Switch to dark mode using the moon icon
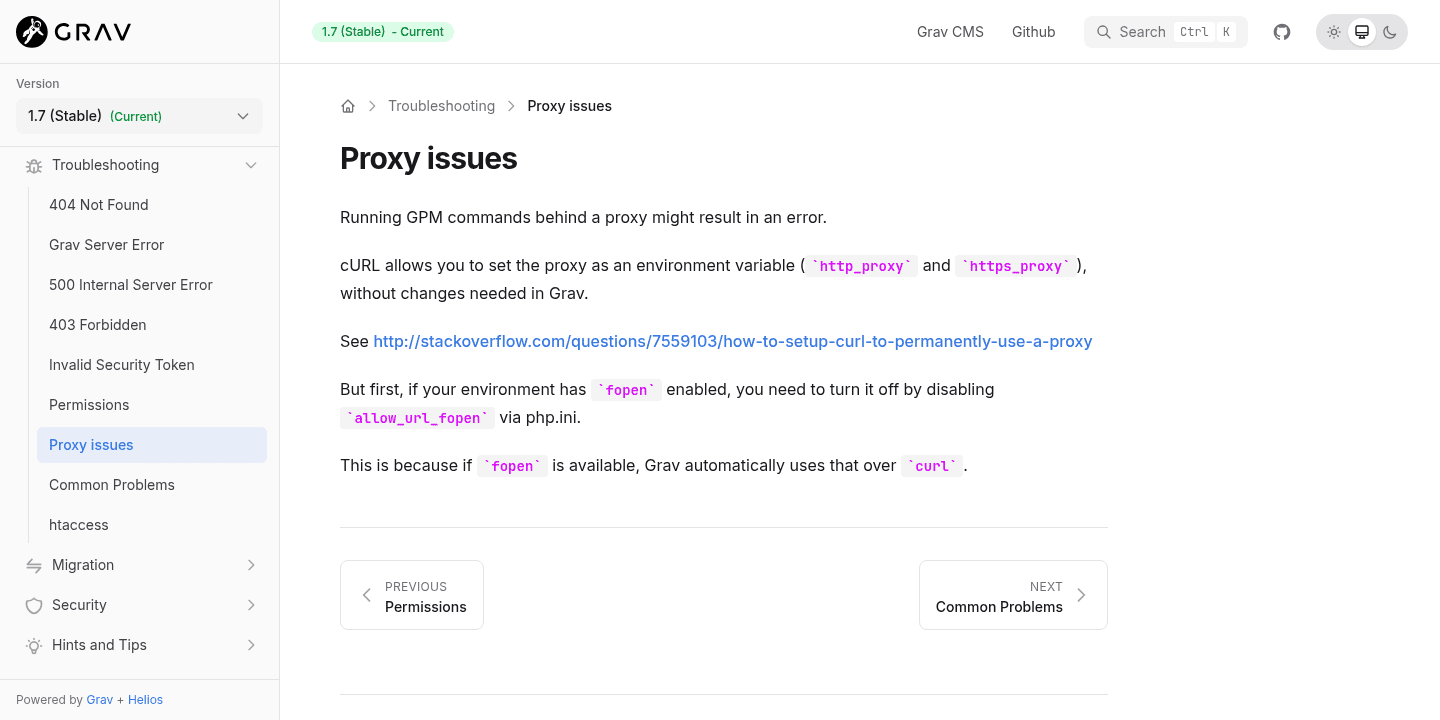1440x720 pixels. click(1390, 31)
